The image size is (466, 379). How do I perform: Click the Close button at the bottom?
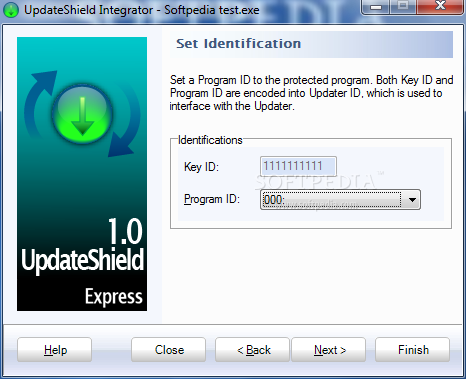coord(169,350)
